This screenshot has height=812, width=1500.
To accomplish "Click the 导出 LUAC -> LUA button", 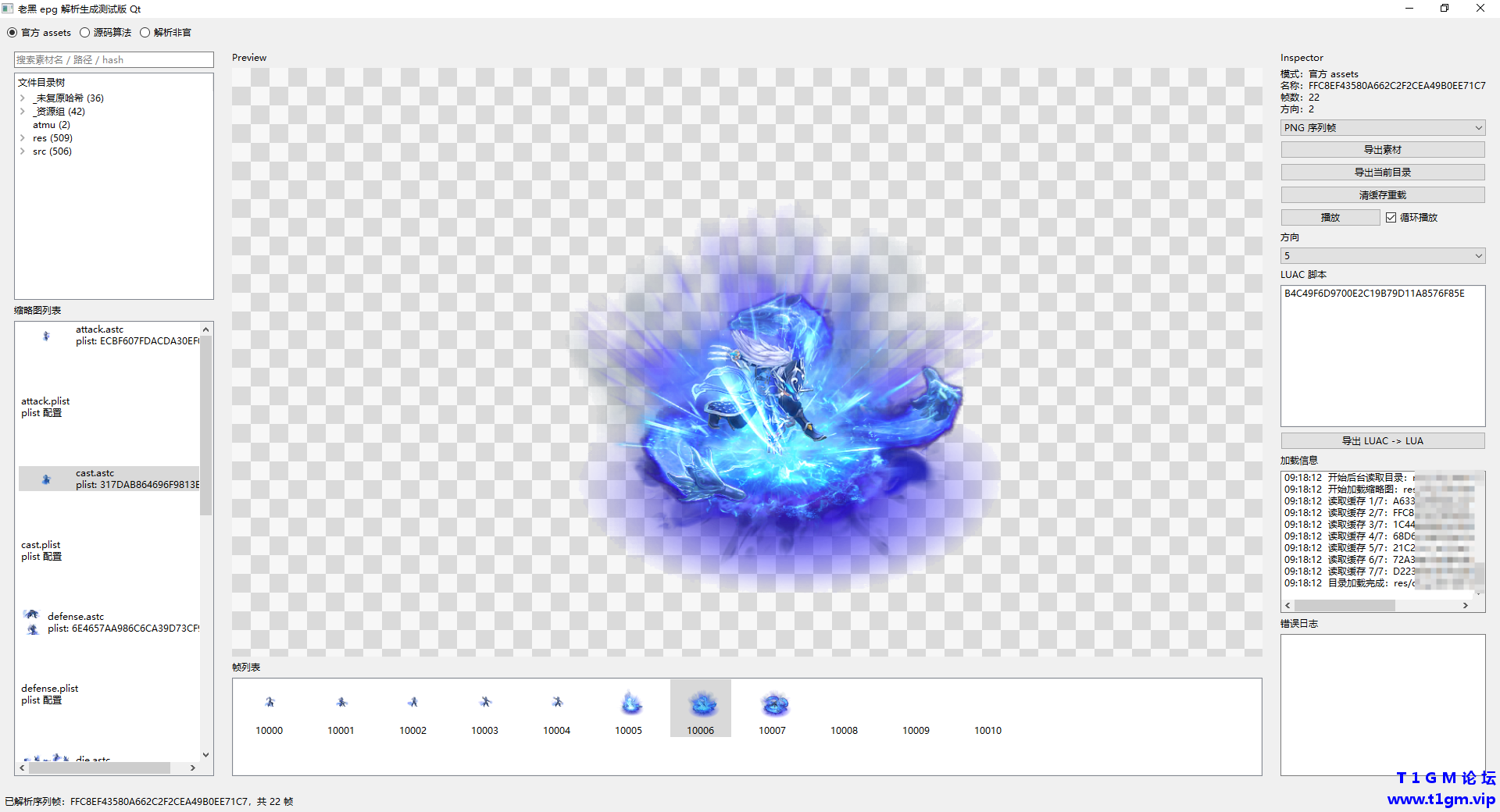I will [x=1383, y=441].
